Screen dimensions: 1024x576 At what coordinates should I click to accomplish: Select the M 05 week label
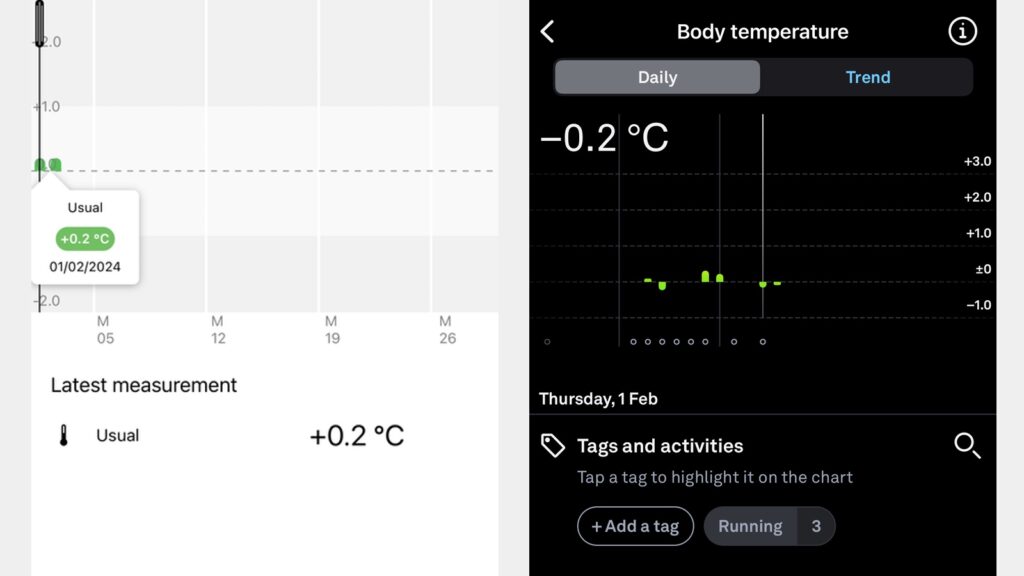[104, 330]
